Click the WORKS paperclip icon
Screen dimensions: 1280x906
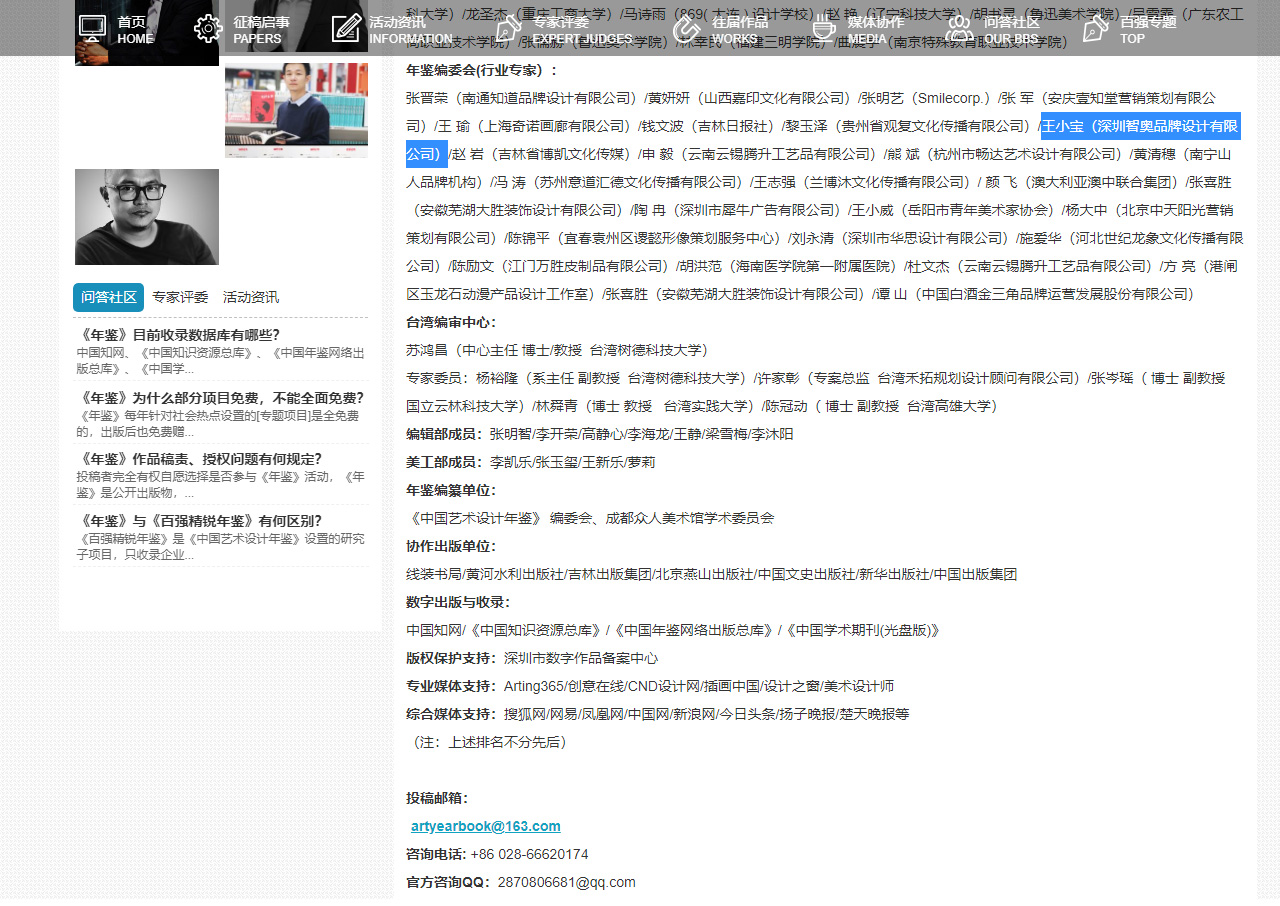click(x=686, y=29)
